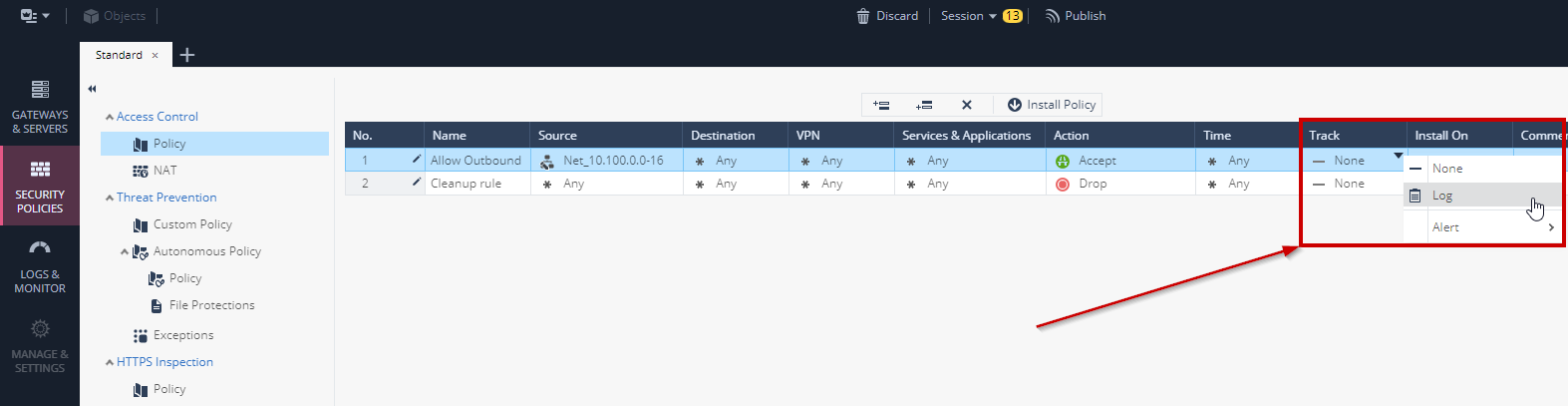The width and height of the screenshot is (1568, 406).
Task: Collapse the Access Control section
Action: click(x=110, y=118)
